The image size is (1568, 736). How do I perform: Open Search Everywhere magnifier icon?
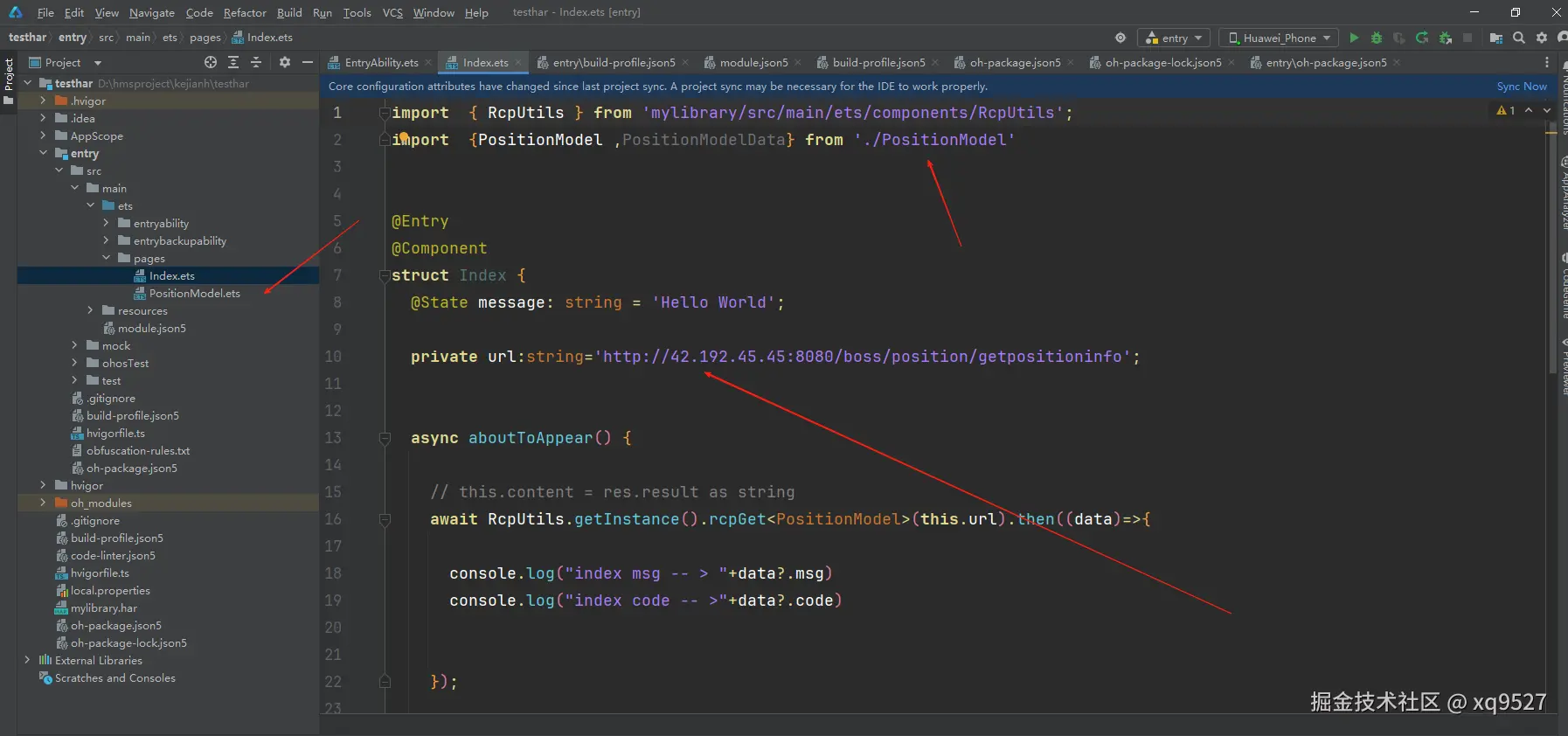tap(1519, 38)
